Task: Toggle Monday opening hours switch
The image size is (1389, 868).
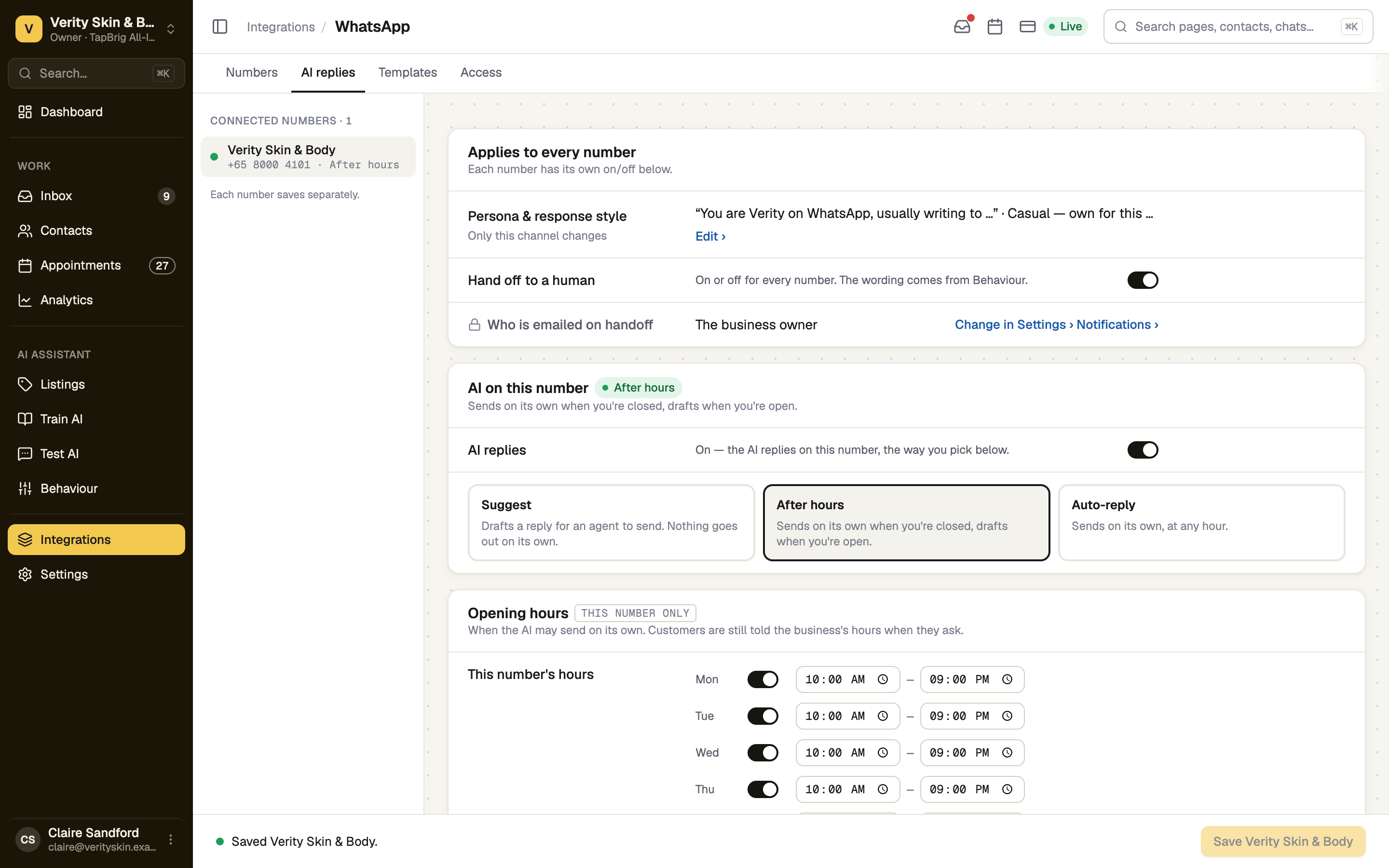Action: (763, 680)
